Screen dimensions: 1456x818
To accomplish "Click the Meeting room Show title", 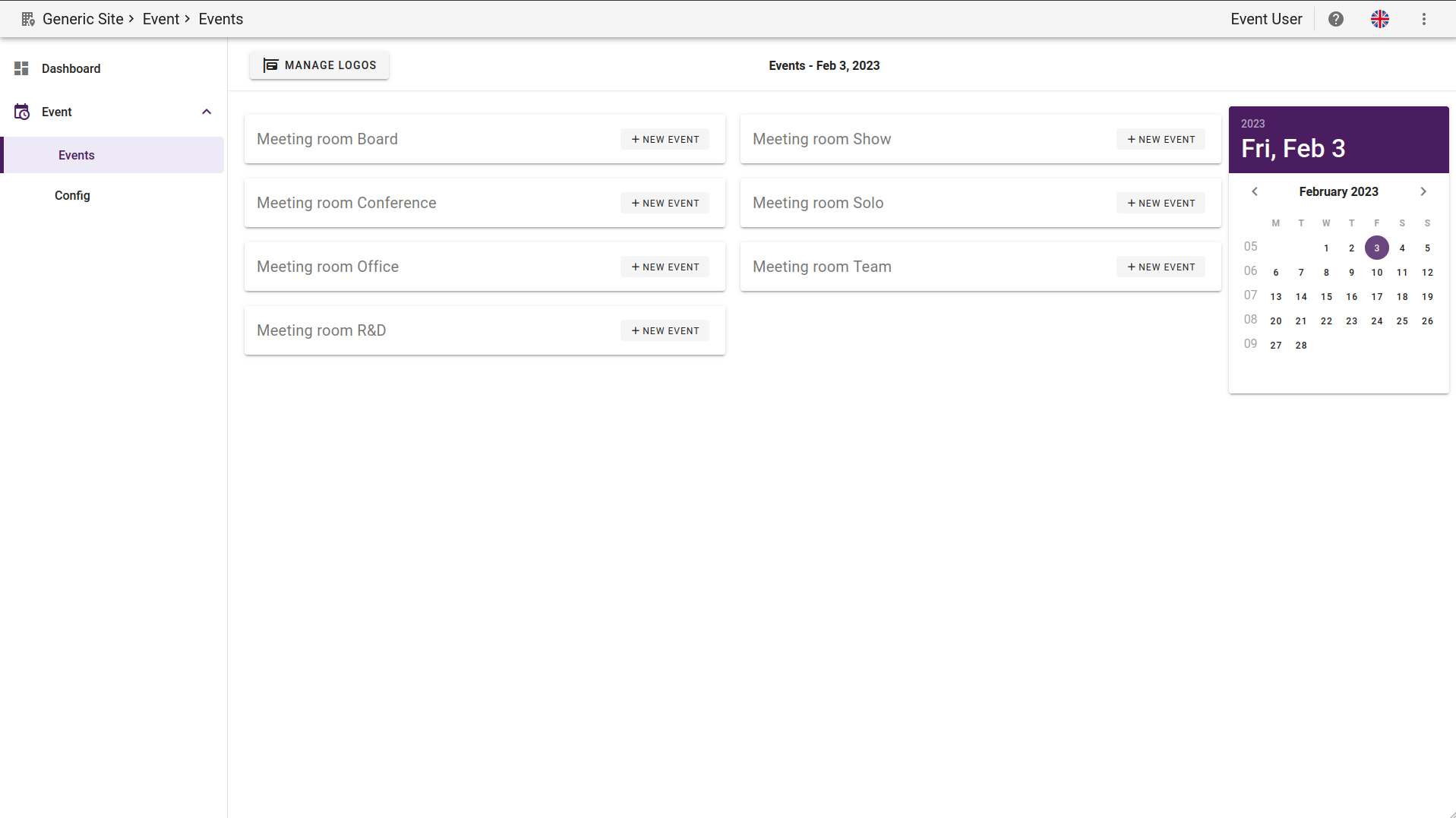I will pyautogui.click(x=822, y=139).
